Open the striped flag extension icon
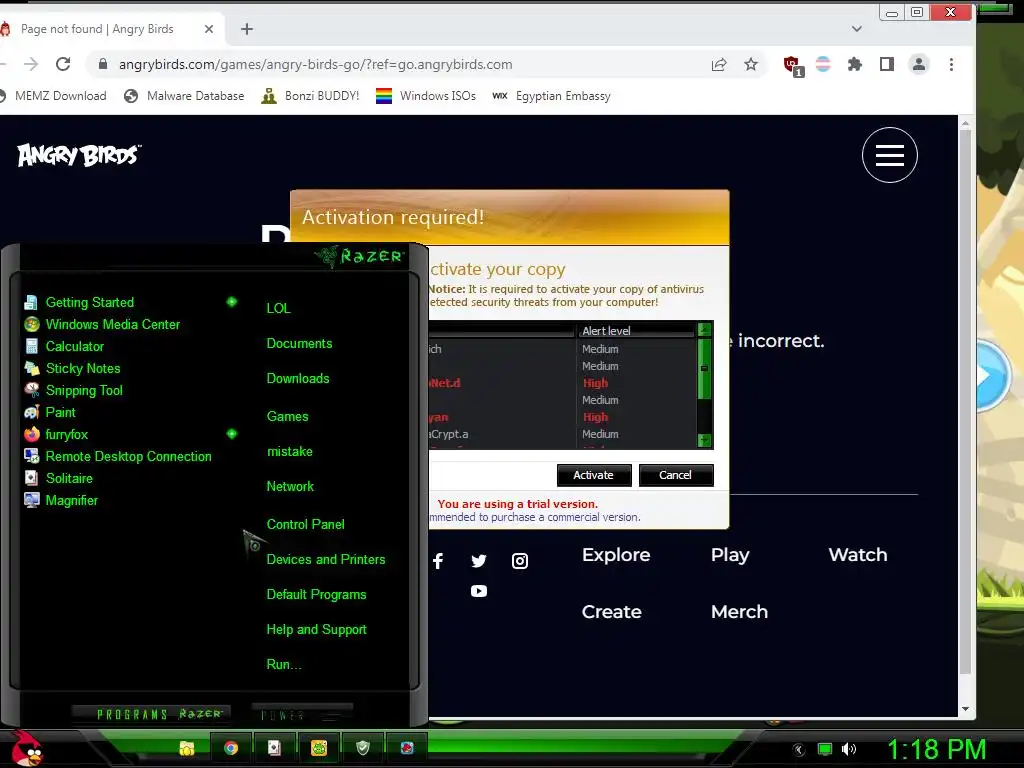Image resolution: width=1024 pixels, height=768 pixels. pyautogui.click(x=823, y=64)
